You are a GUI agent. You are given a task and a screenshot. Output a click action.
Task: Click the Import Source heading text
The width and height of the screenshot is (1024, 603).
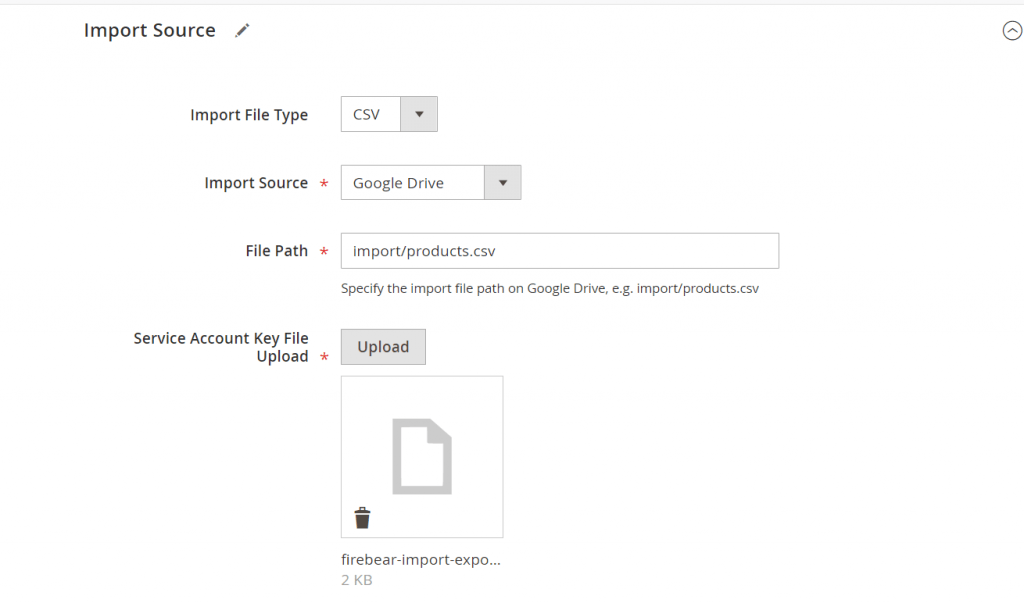pyautogui.click(x=149, y=30)
